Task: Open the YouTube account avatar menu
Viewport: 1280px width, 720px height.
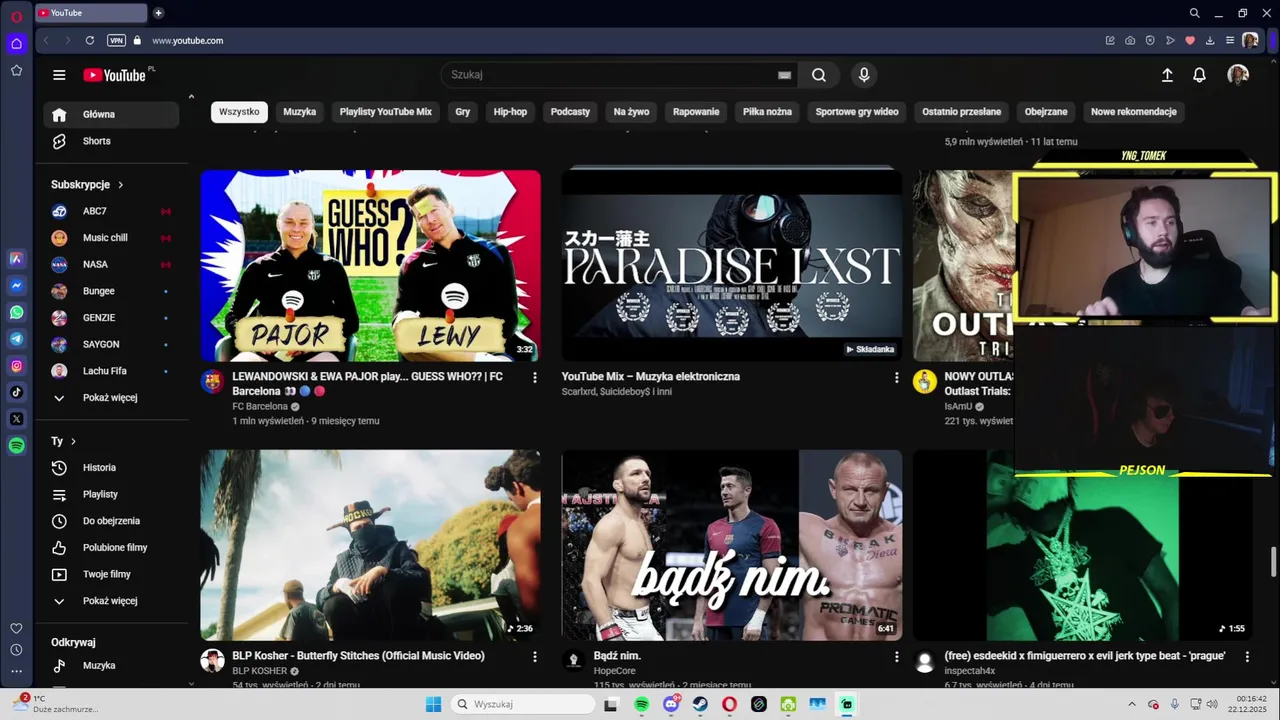Action: point(1238,75)
